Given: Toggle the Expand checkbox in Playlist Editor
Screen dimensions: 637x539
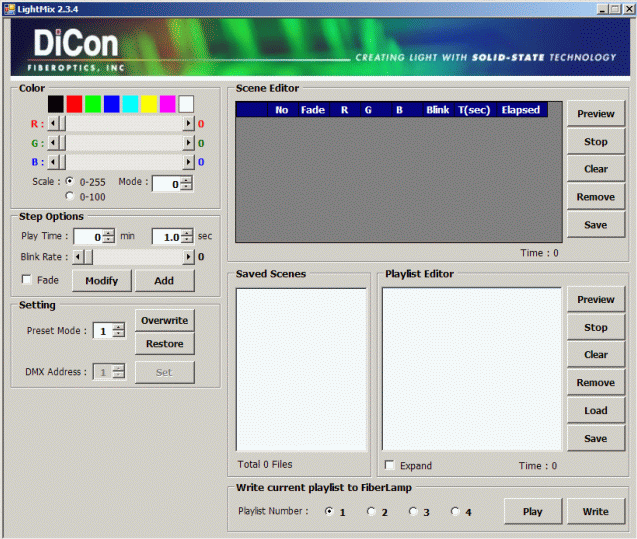Looking at the screenshot, I should (389, 466).
